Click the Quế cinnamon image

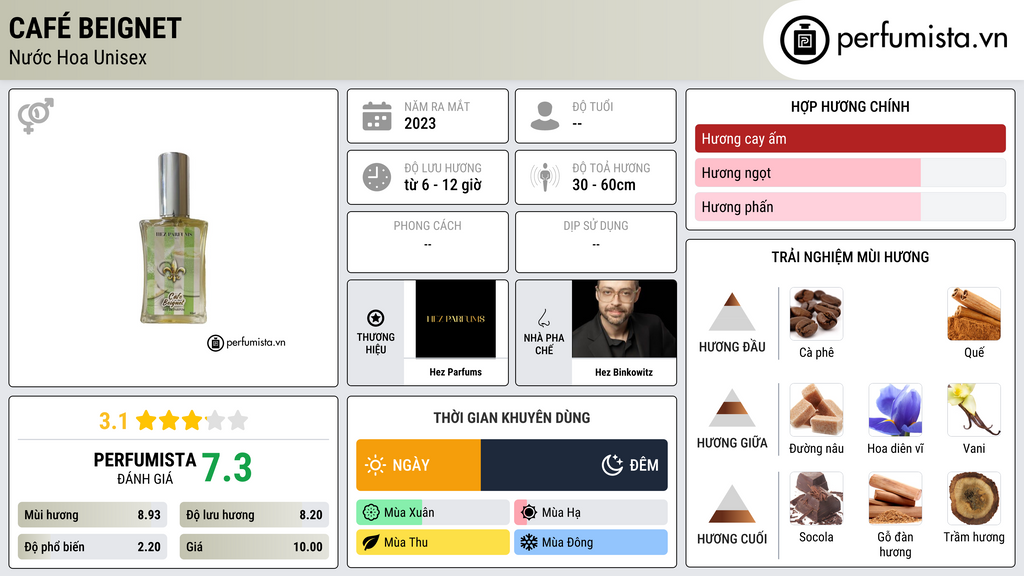click(x=974, y=314)
